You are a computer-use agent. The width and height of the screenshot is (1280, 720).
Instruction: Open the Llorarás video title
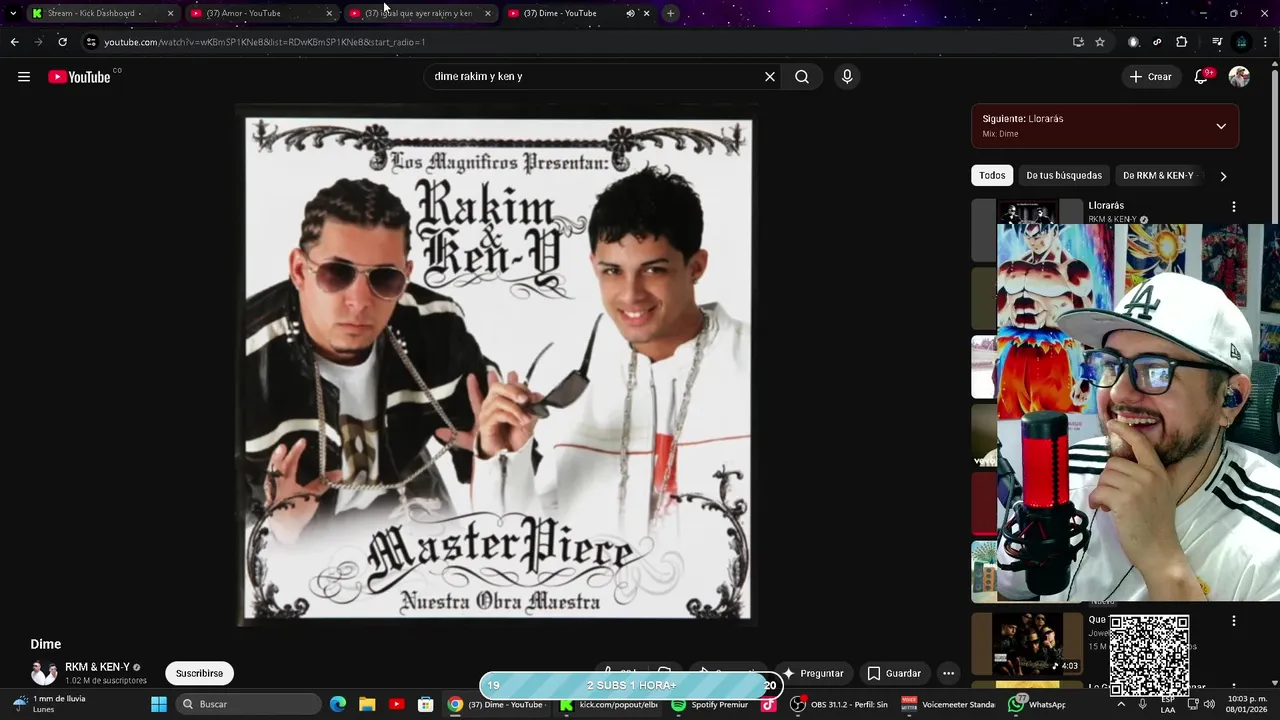pyautogui.click(x=1106, y=206)
